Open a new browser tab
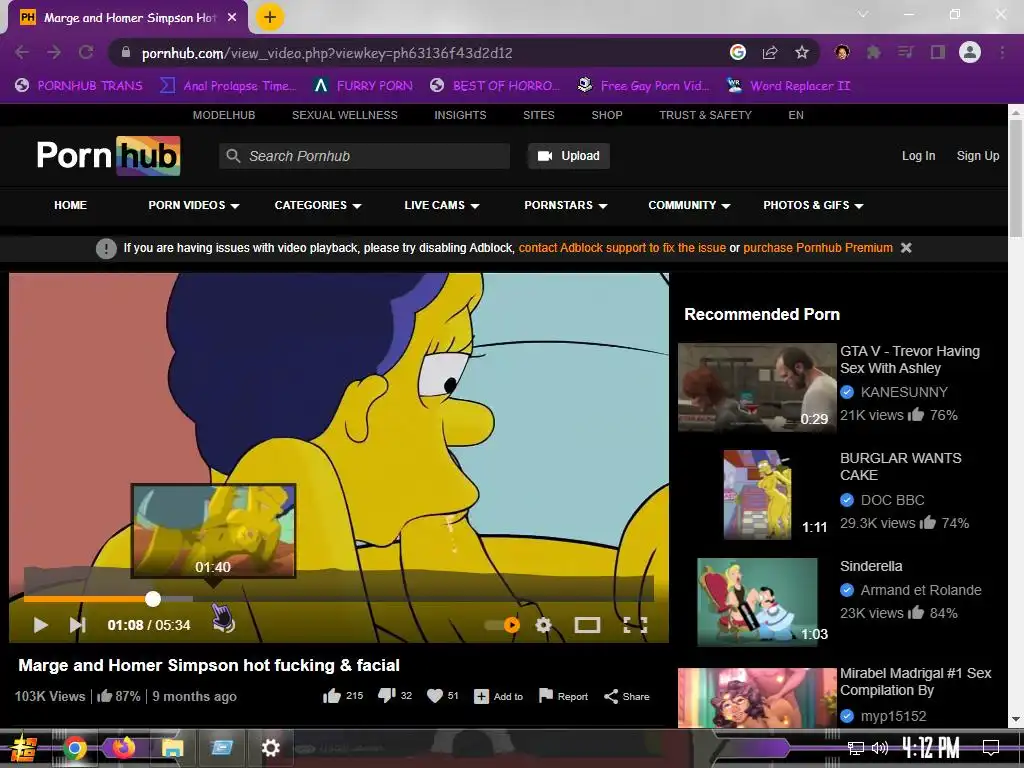The width and height of the screenshot is (1024, 768). pos(269,17)
